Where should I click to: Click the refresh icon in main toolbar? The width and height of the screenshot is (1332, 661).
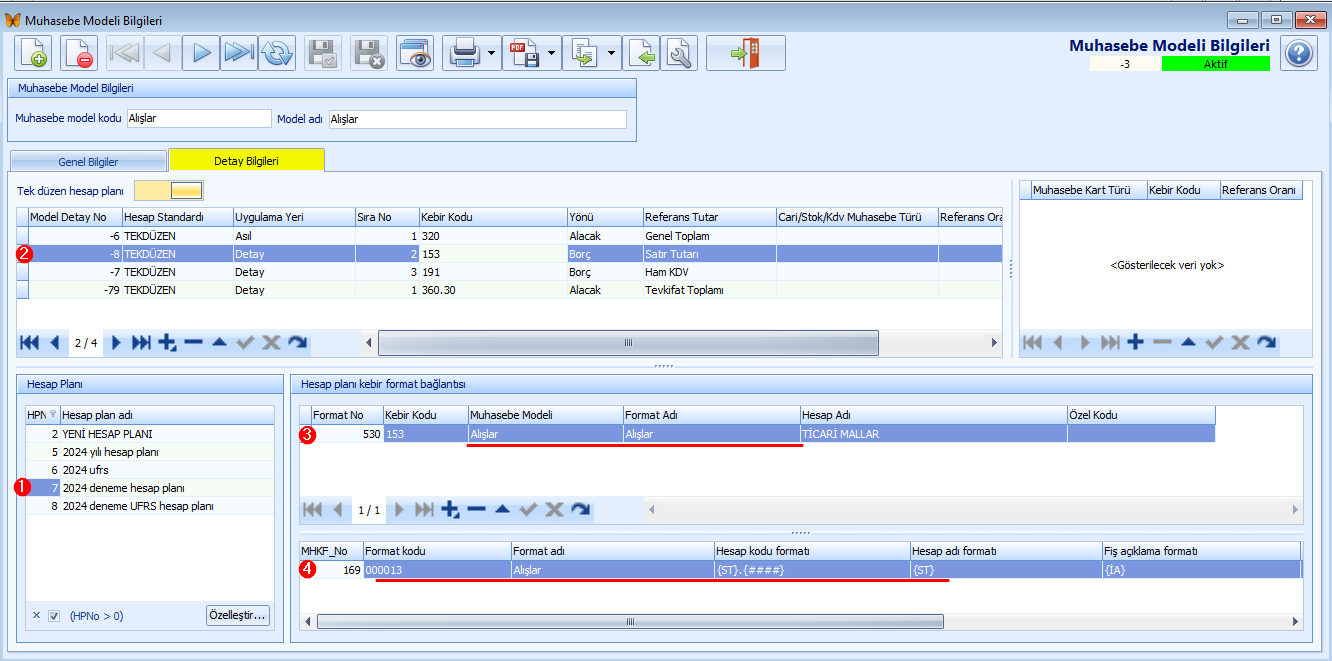click(x=277, y=53)
